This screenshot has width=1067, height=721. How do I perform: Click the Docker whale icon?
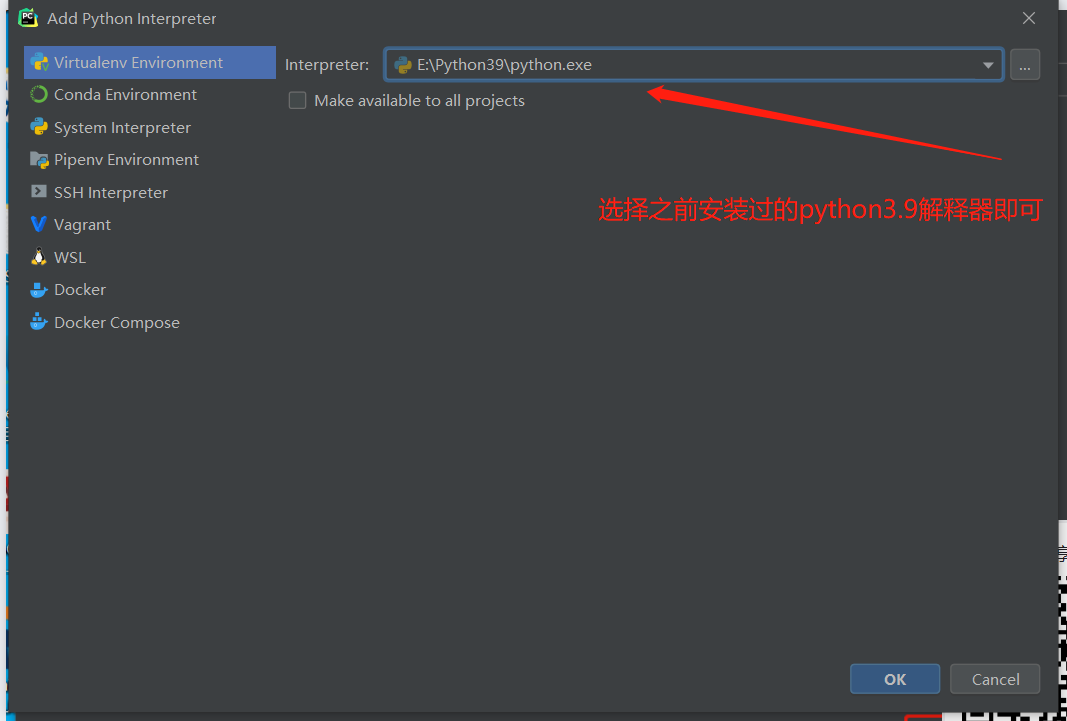tap(39, 290)
